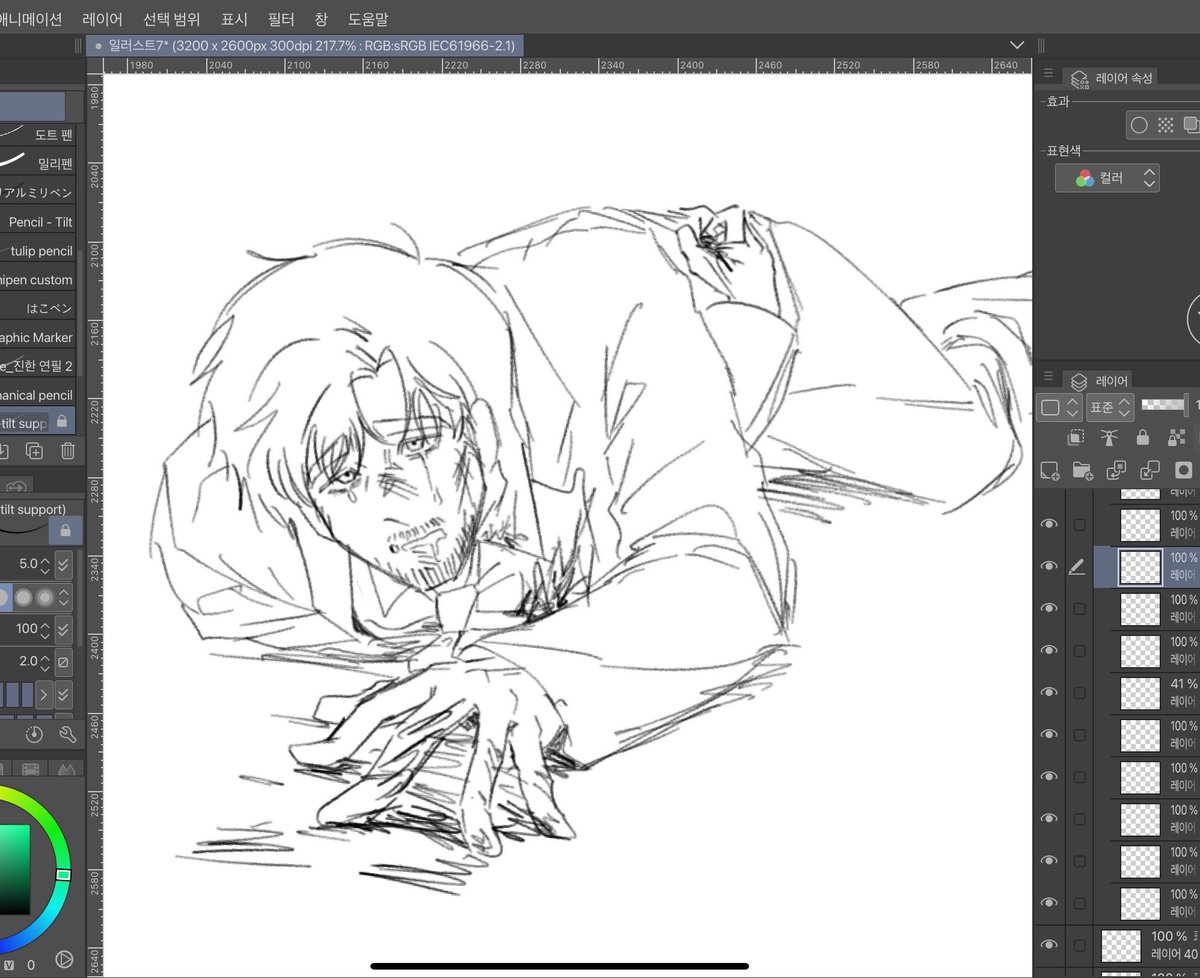
Task: Set as reference layer lighthouse icon
Action: click(1108, 437)
